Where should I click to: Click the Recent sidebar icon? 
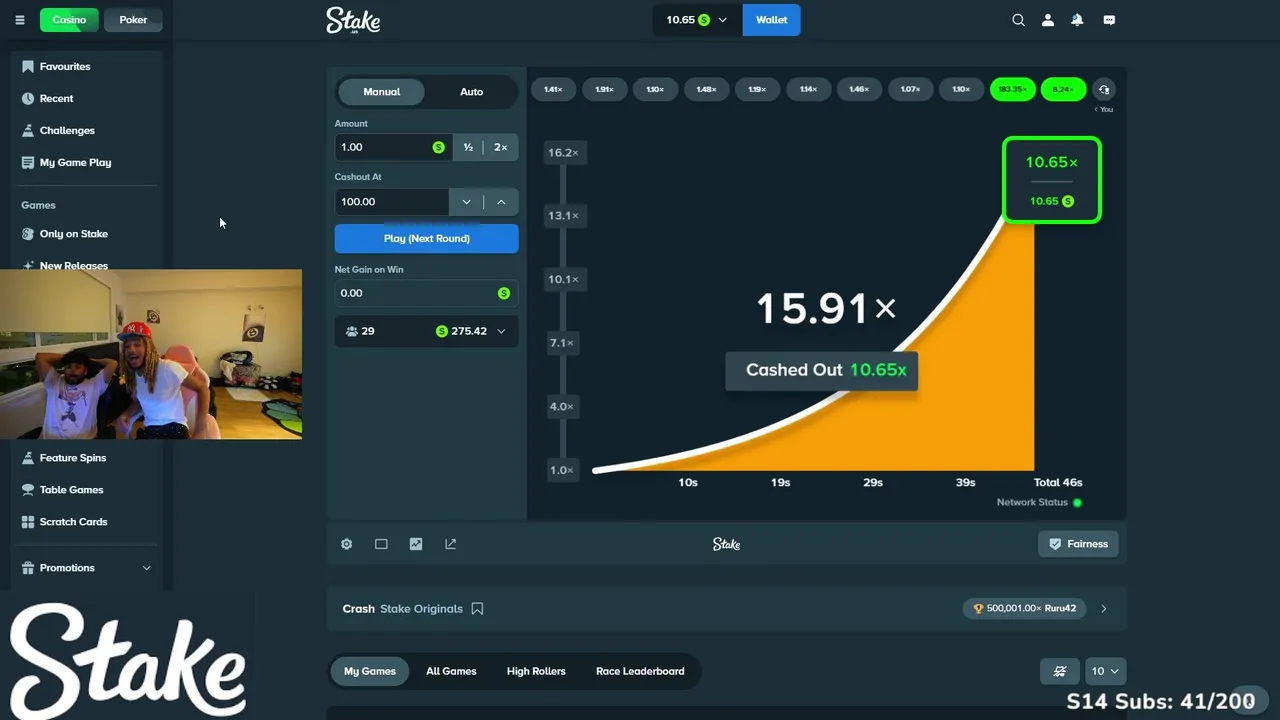pyautogui.click(x=28, y=98)
